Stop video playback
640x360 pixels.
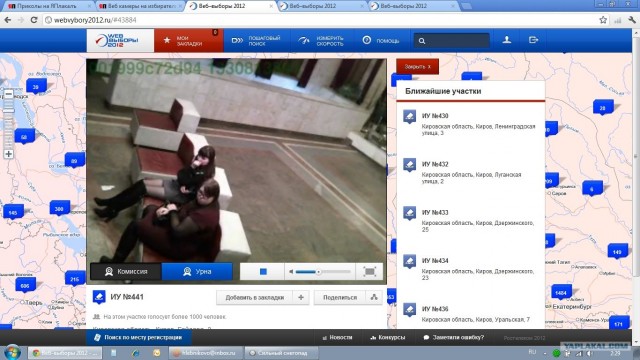pyautogui.click(x=263, y=271)
